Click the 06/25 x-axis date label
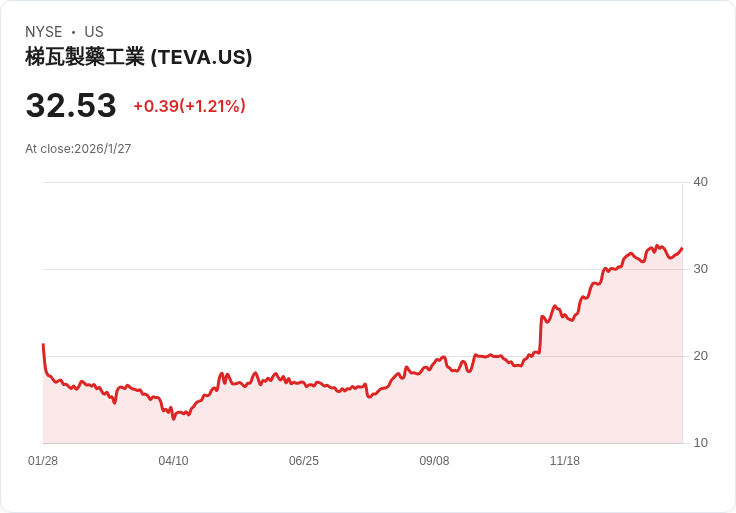This screenshot has height=513, width=736. (x=304, y=461)
